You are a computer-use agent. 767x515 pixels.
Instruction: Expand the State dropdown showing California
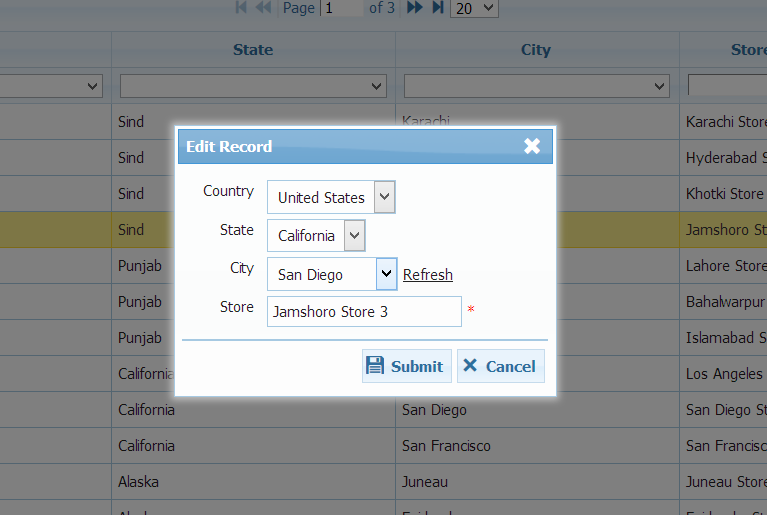354,236
